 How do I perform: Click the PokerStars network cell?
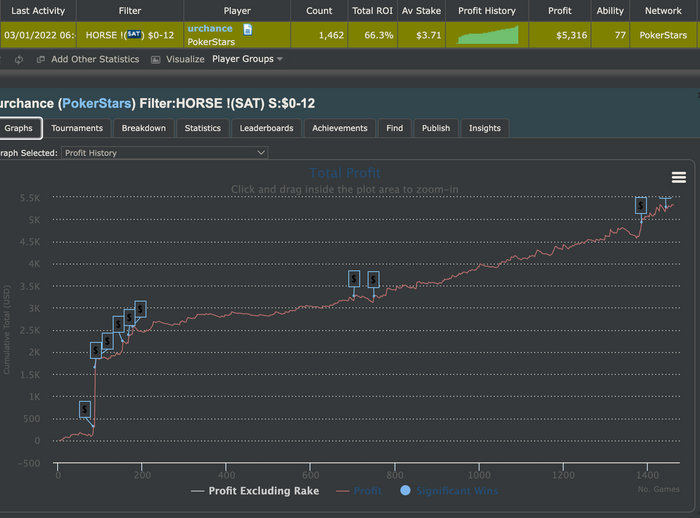tap(663, 35)
